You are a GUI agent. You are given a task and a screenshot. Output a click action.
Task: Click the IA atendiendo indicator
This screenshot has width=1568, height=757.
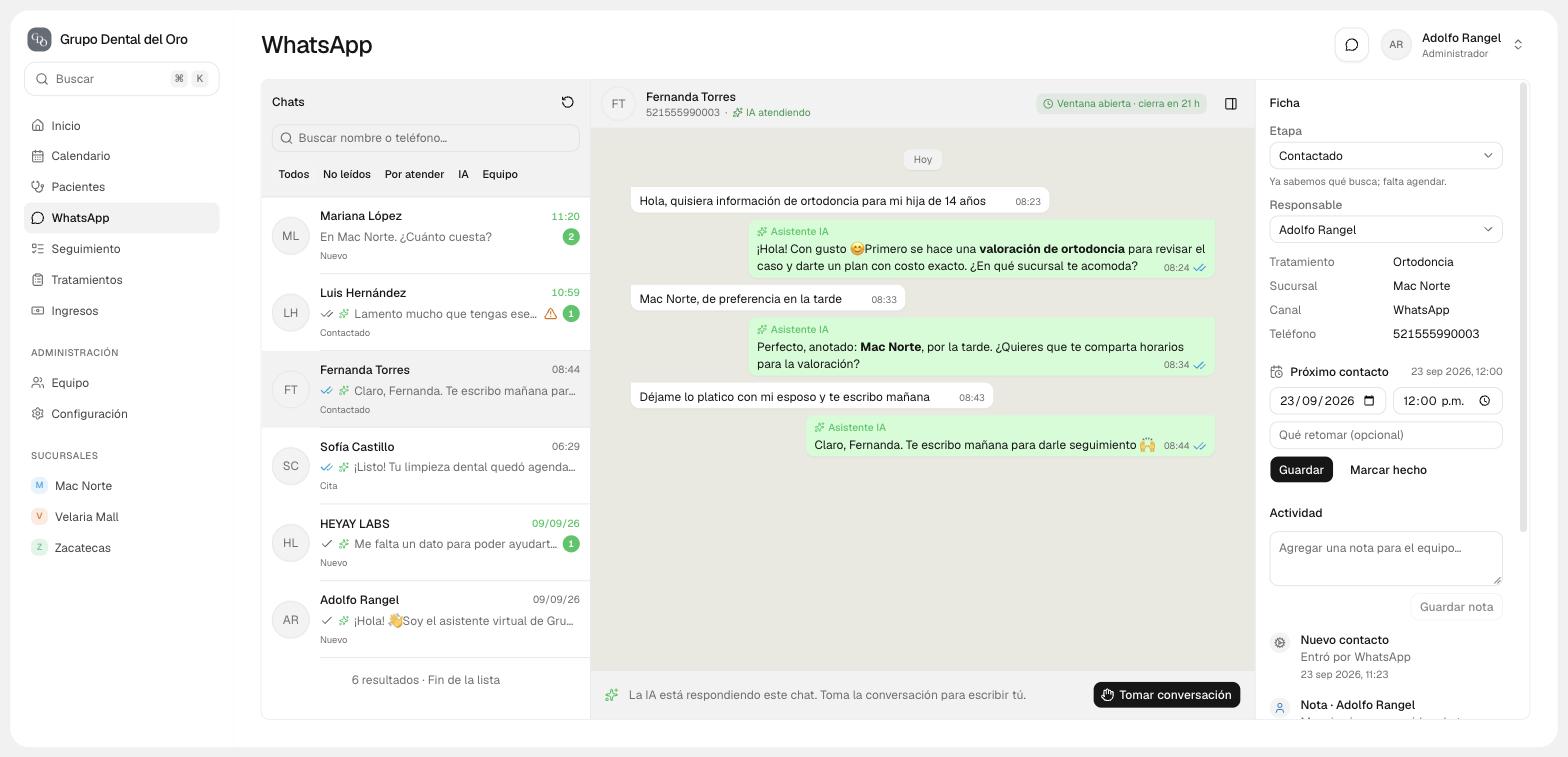click(x=771, y=113)
